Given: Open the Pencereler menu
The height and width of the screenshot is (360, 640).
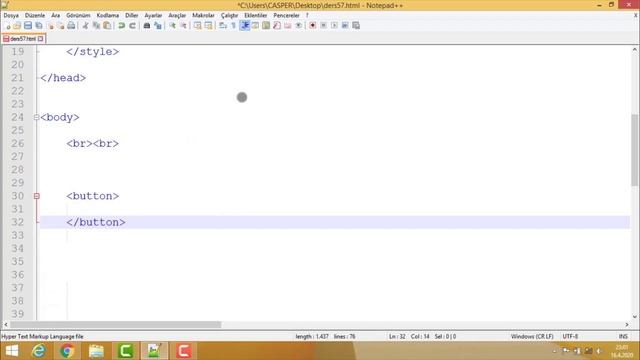Looking at the screenshot, I should (286, 16).
